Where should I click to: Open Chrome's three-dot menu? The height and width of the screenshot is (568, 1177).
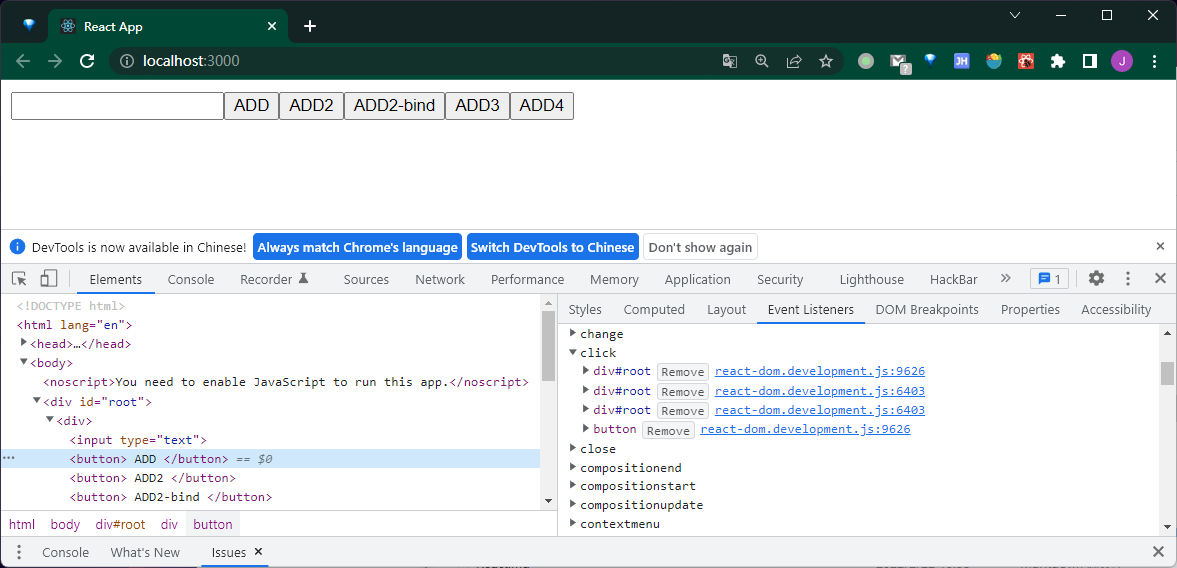(x=1154, y=62)
